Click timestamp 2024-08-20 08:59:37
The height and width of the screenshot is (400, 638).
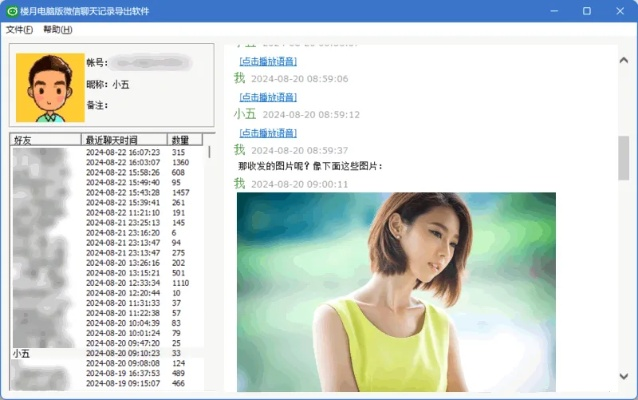coord(299,151)
